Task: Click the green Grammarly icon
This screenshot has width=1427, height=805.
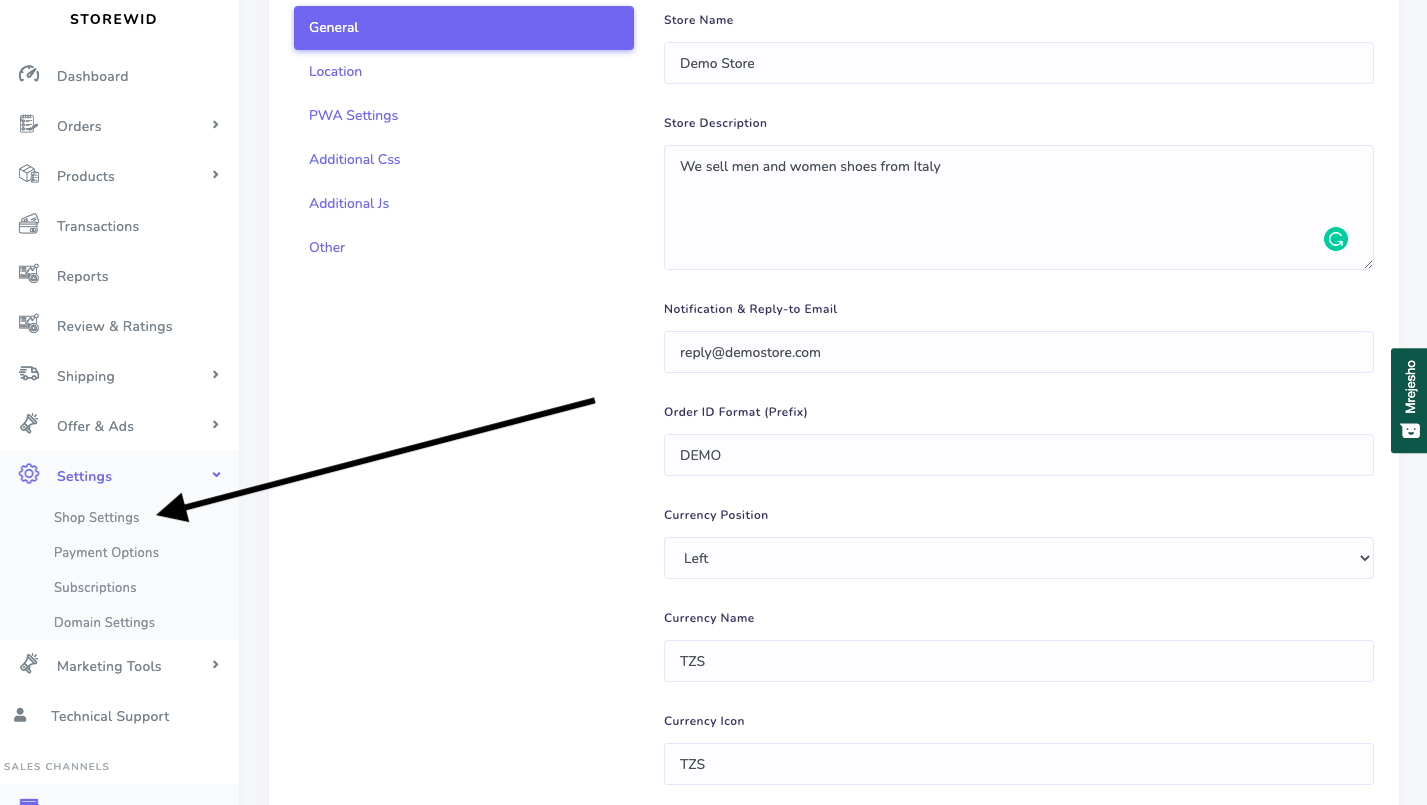Action: click(x=1336, y=239)
